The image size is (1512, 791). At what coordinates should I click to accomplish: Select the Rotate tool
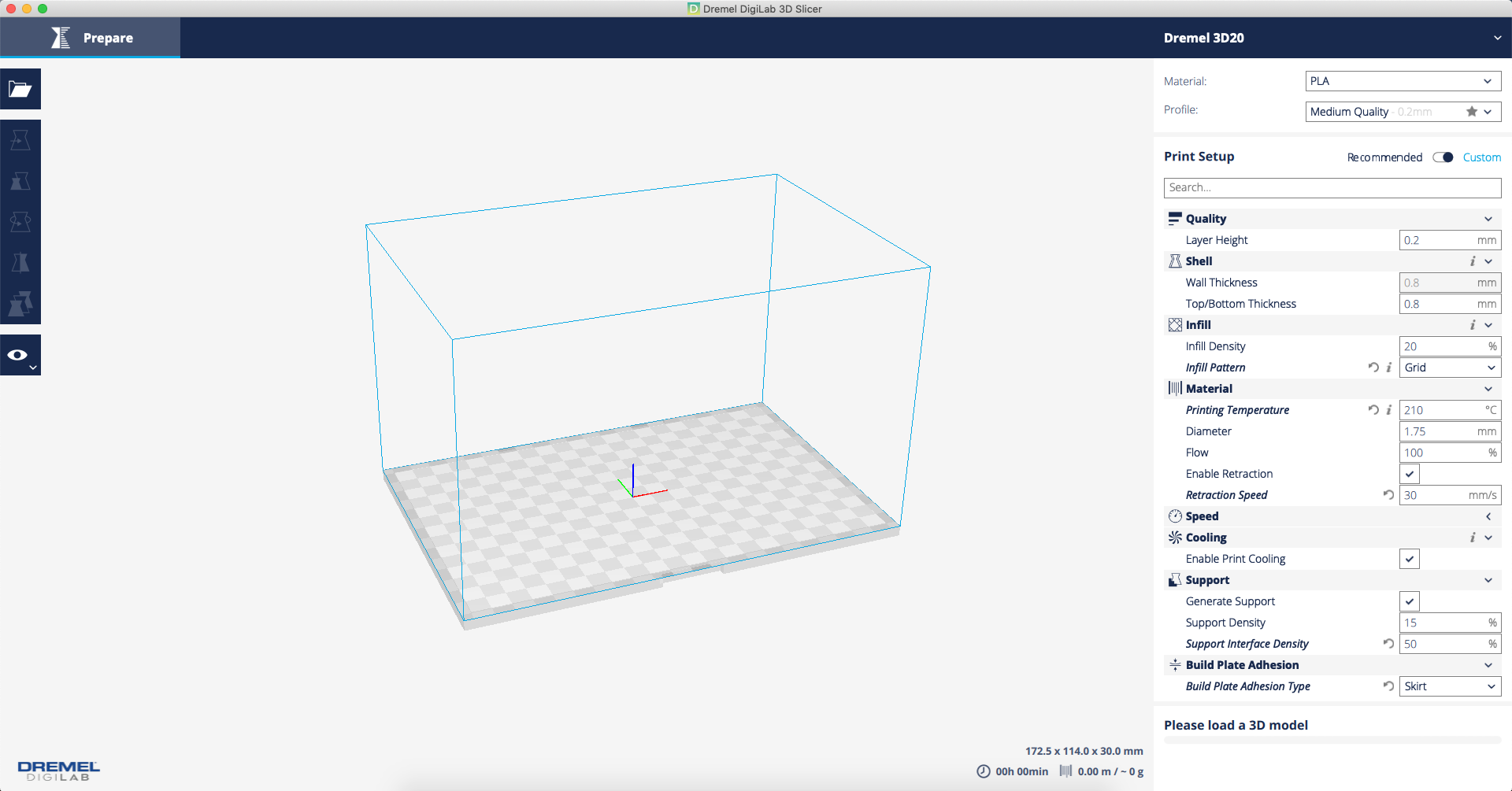(20, 221)
